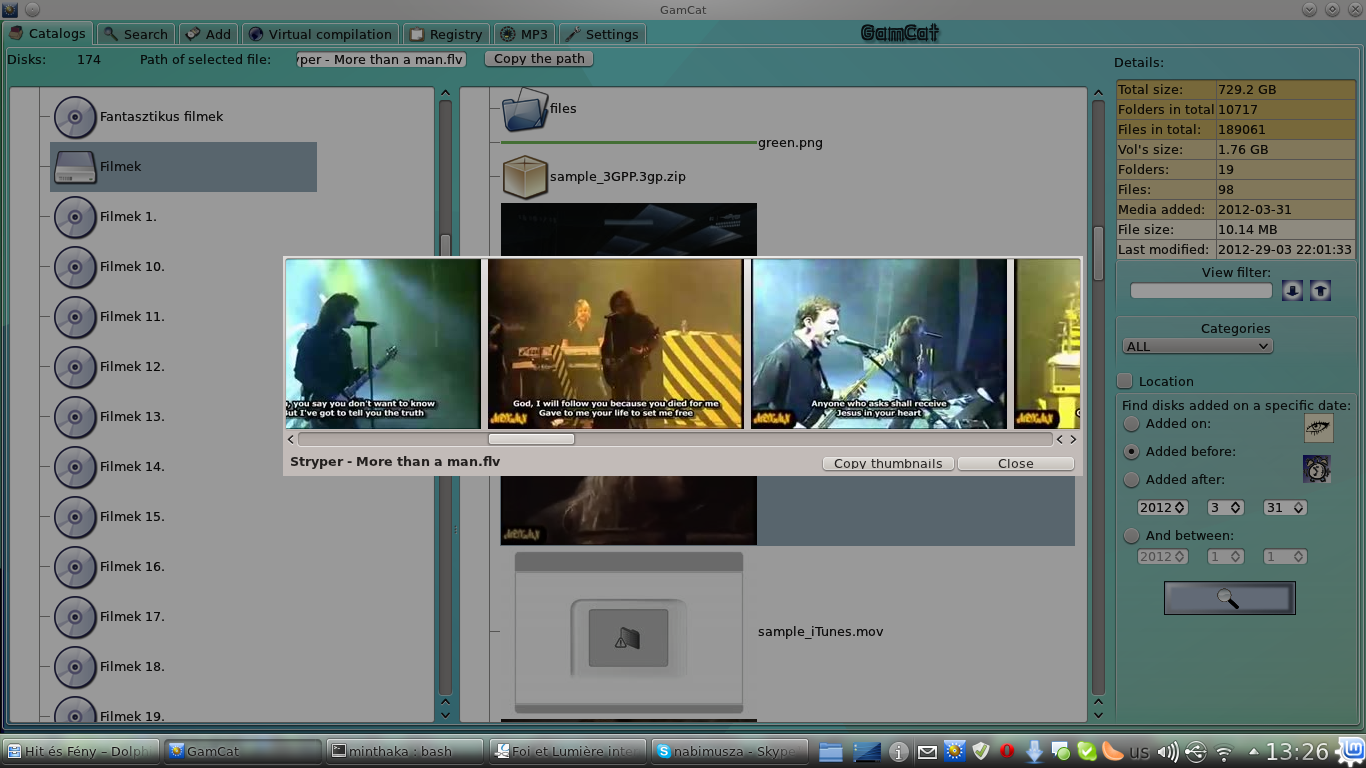
Task: Click the View filter text field
Action: 1201,291
